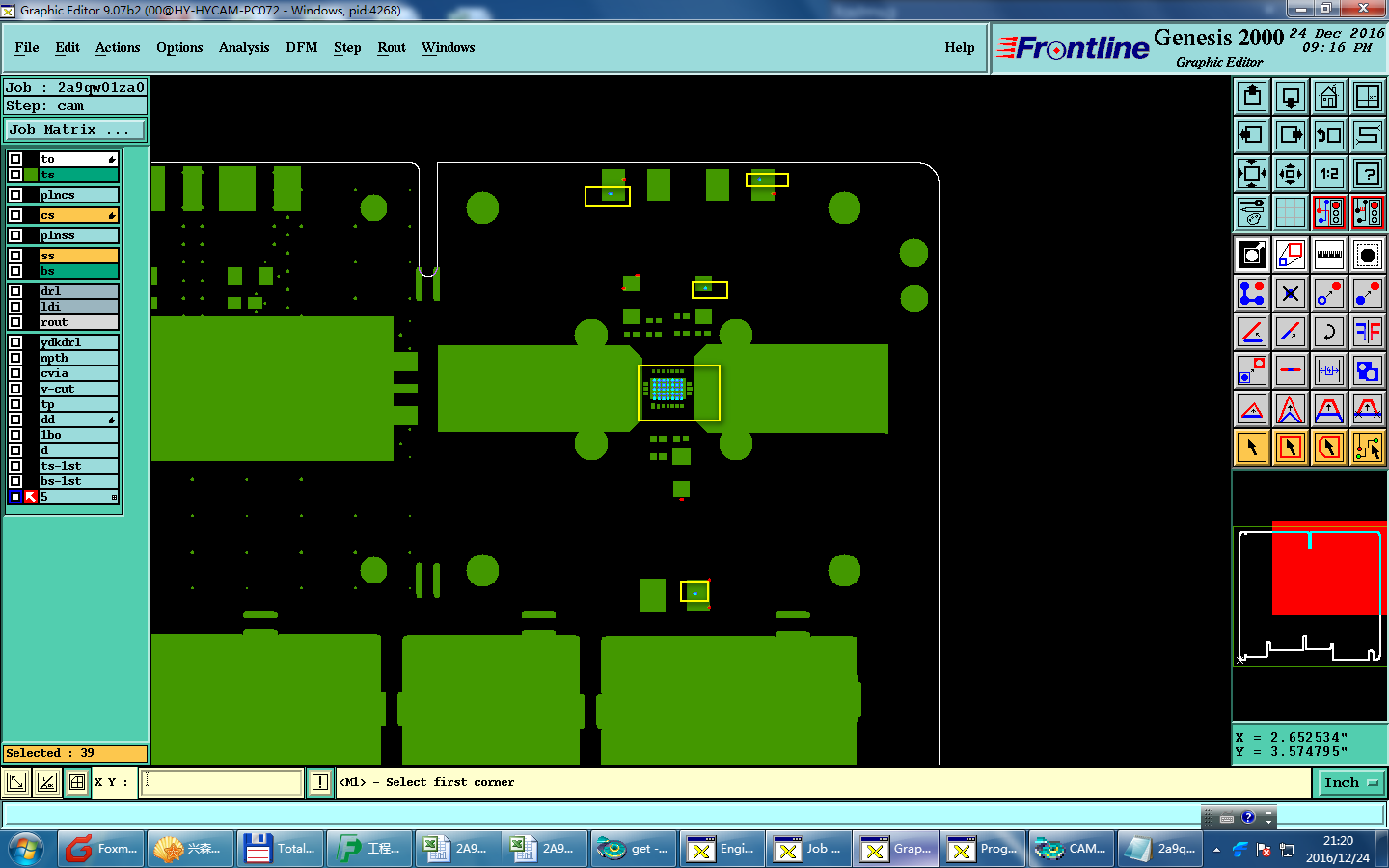Click the Home view icon
This screenshot has height=868, width=1389.
point(1329,96)
